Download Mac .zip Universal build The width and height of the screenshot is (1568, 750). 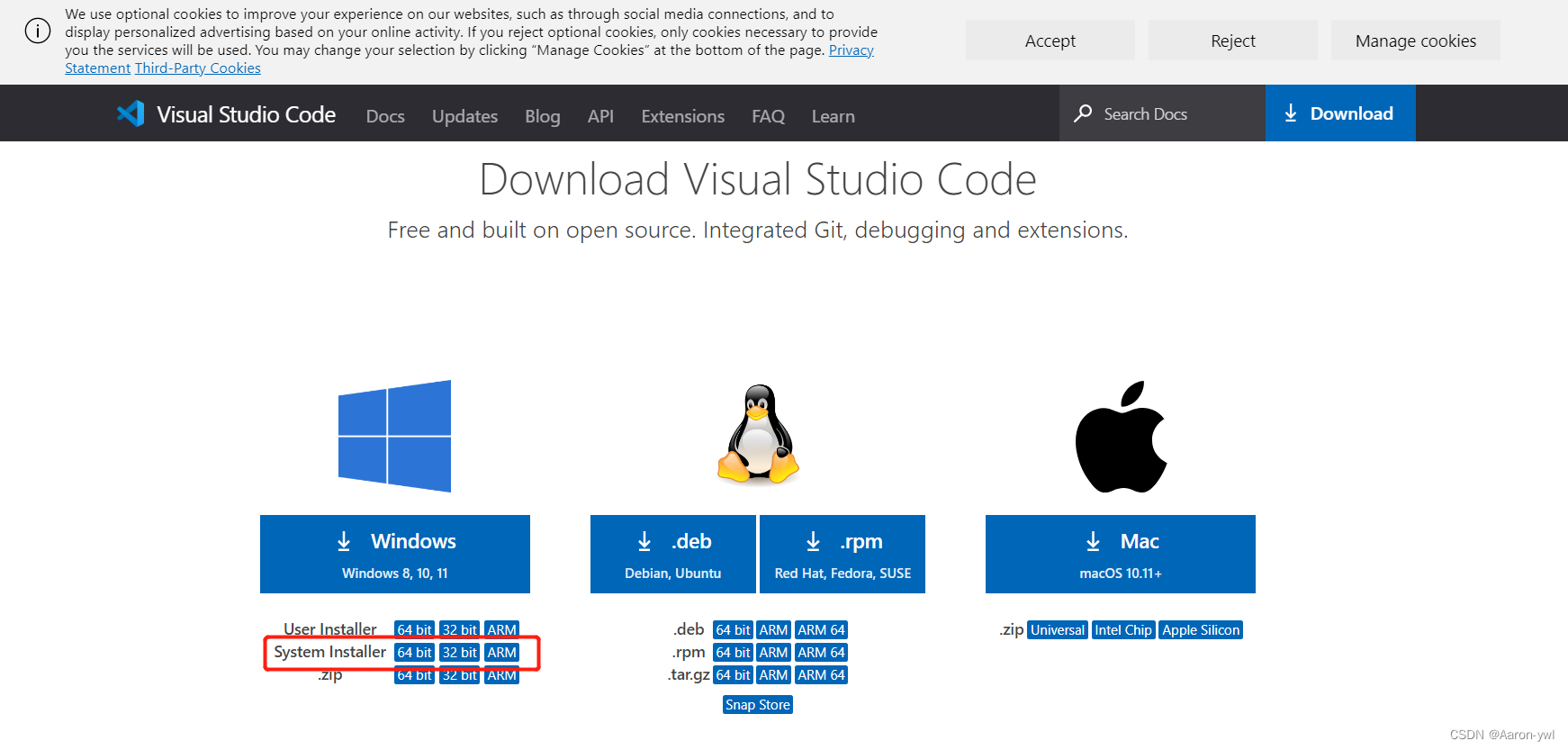[x=1058, y=629]
